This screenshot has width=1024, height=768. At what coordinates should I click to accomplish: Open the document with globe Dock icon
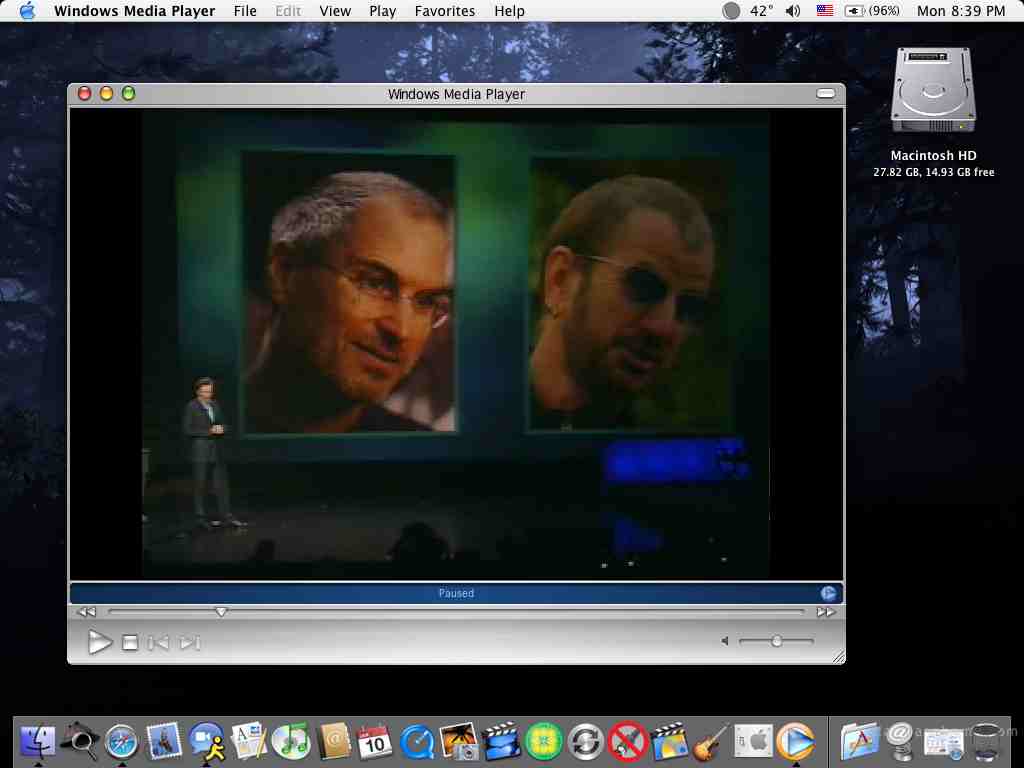click(x=943, y=743)
